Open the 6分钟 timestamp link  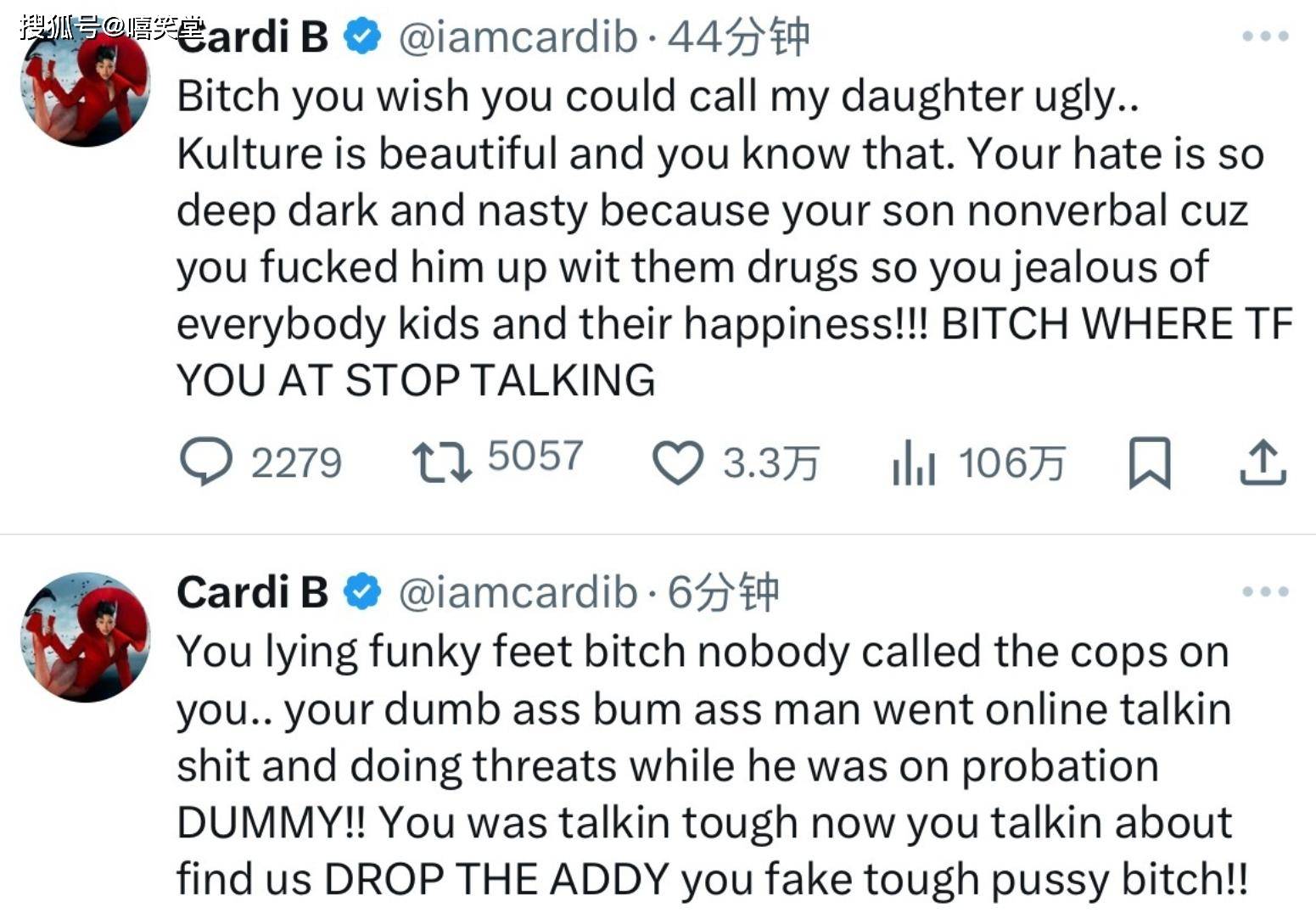(723, 591)
